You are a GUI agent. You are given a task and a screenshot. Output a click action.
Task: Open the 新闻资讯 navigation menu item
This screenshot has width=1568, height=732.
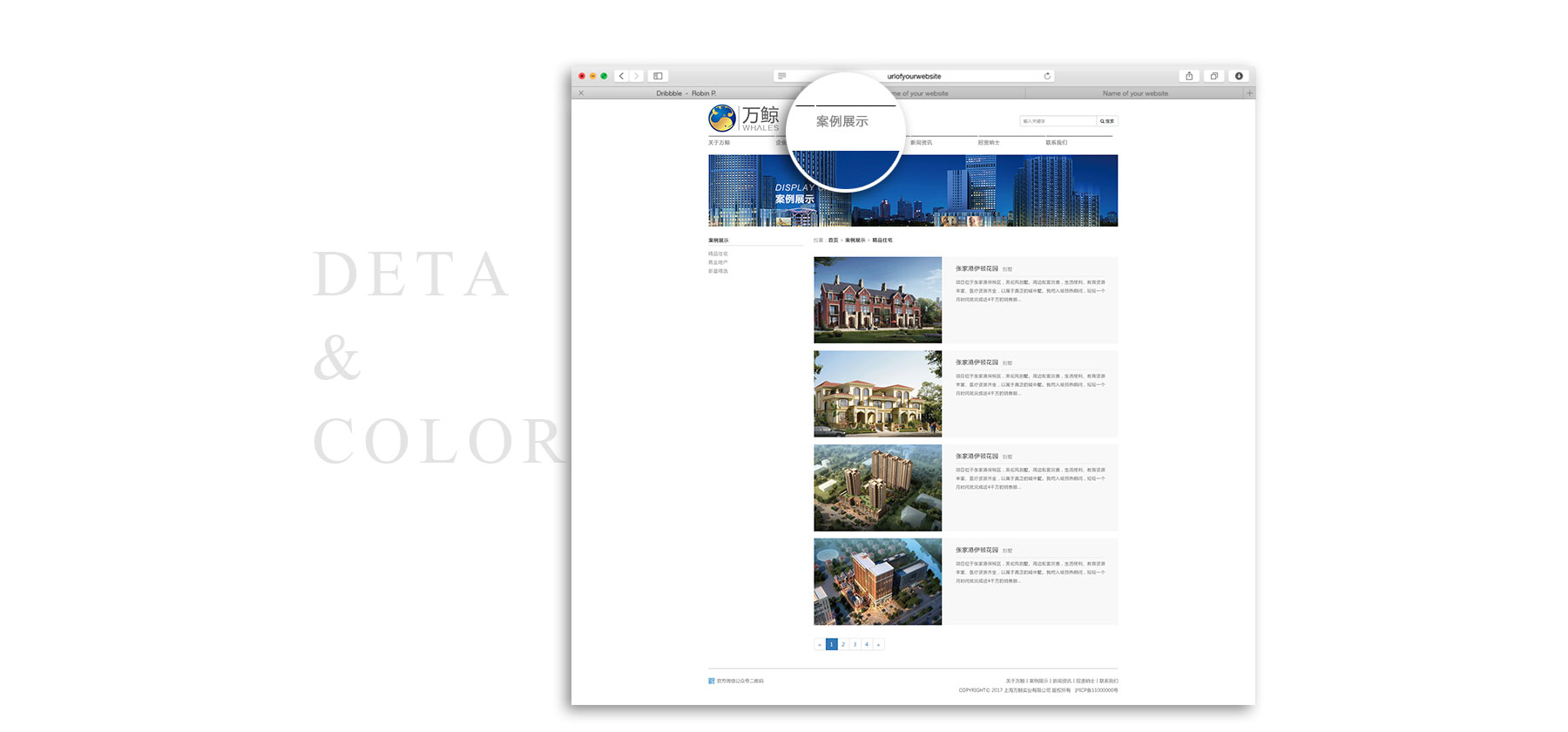(921, 142)
